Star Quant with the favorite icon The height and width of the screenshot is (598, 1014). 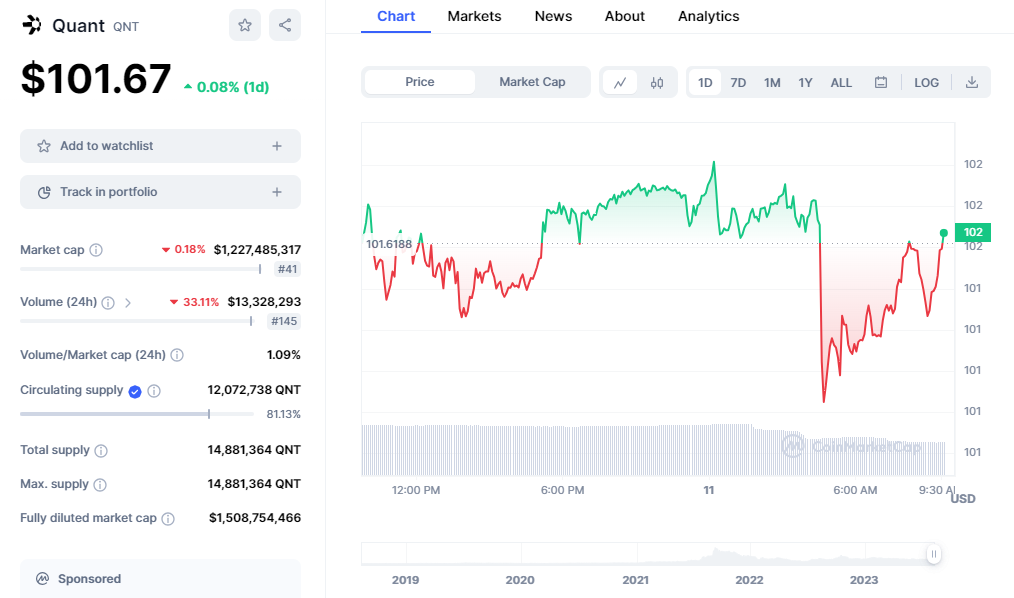pyautogui.click(x=244, y=25)
